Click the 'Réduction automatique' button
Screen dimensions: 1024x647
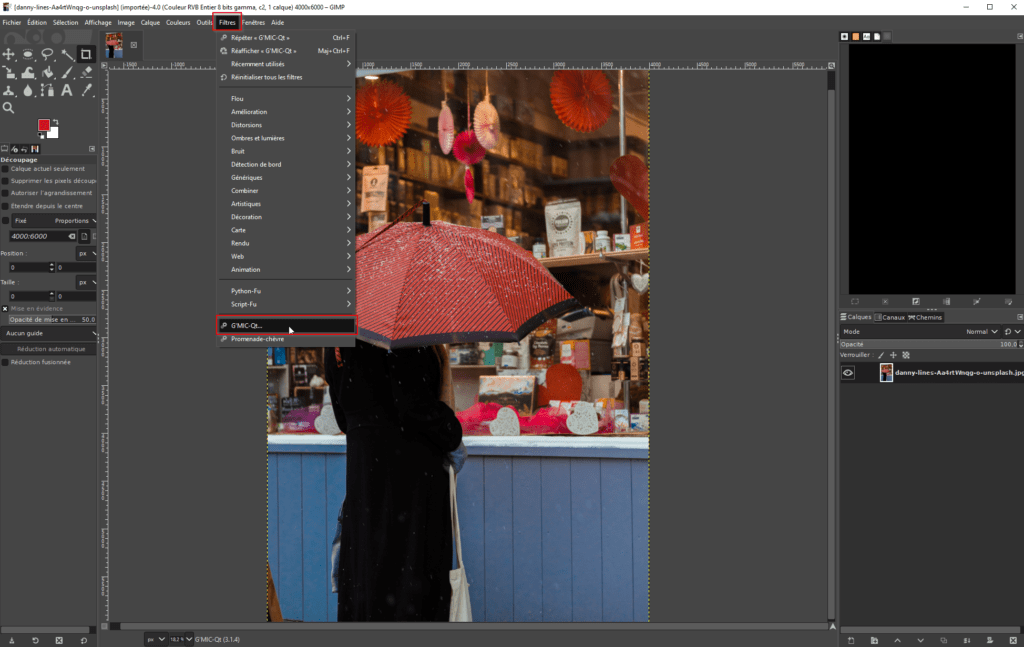pos(50,349)
